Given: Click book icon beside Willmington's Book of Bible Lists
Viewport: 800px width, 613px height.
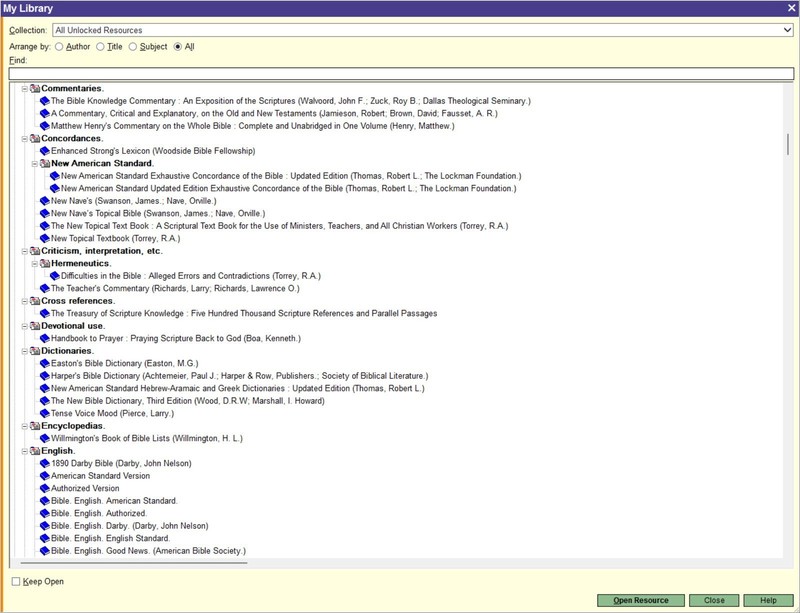Looking at the screenshot, I should coord(45,438).
